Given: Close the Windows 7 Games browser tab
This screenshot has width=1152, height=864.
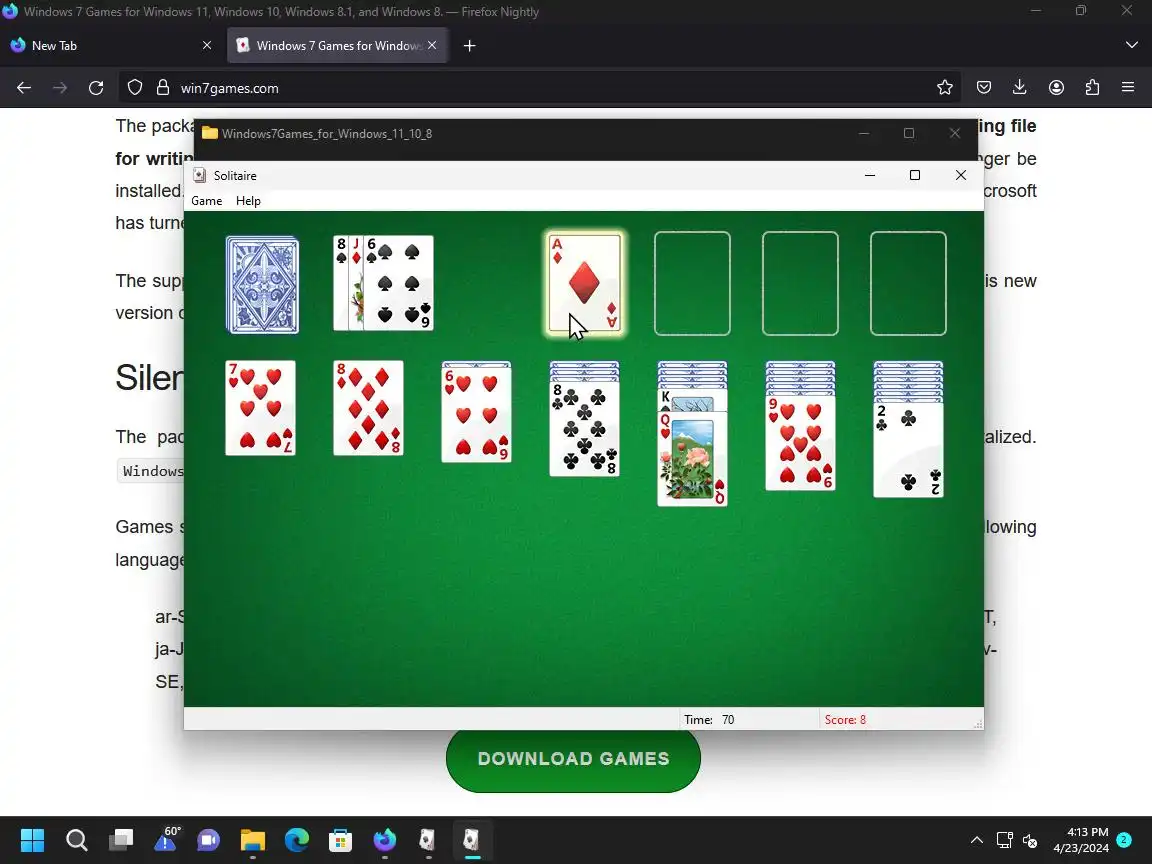Looking at the screenshot, I should coord(432,46).
